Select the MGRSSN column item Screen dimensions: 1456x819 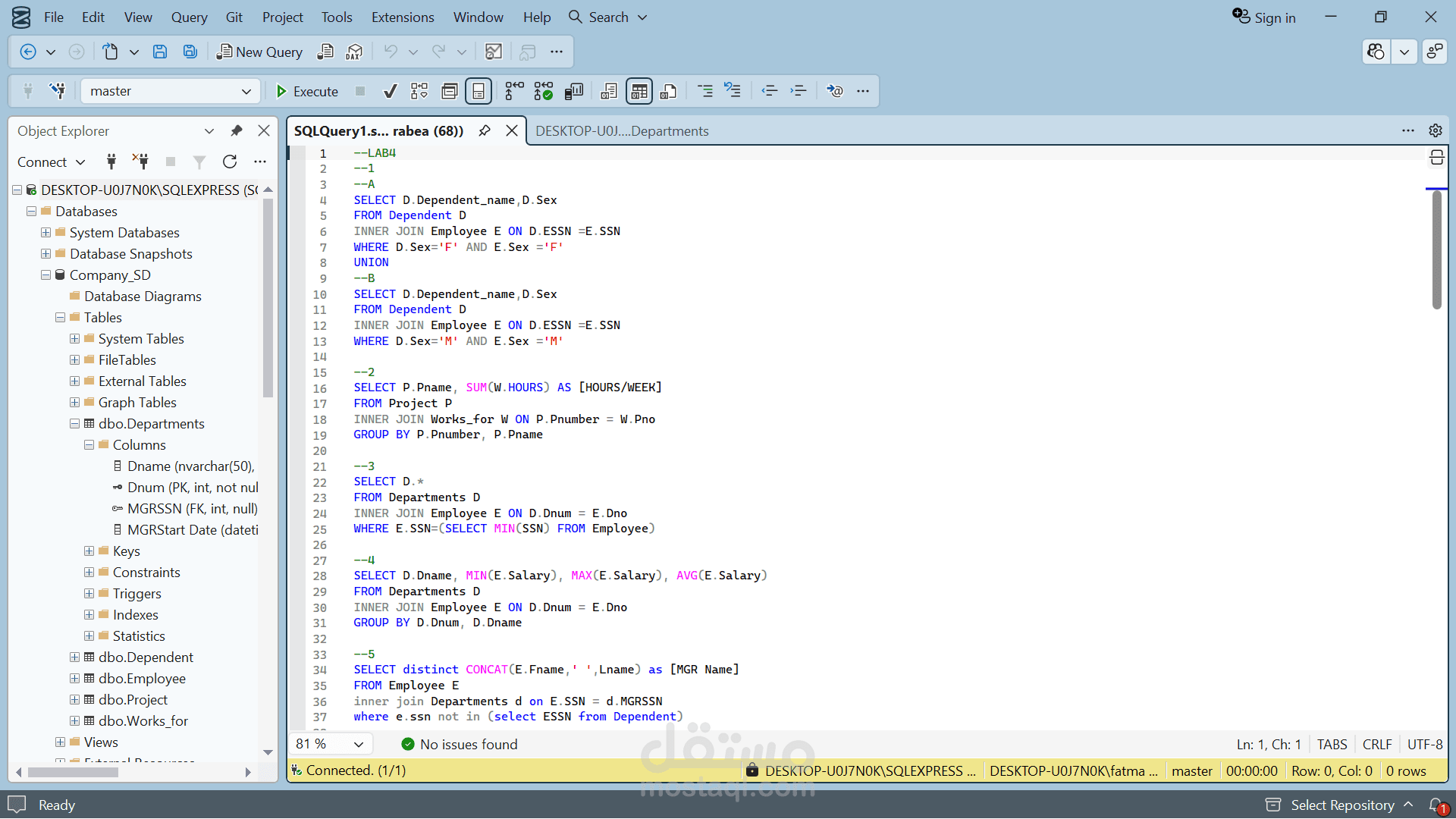[x=192, y=509]
